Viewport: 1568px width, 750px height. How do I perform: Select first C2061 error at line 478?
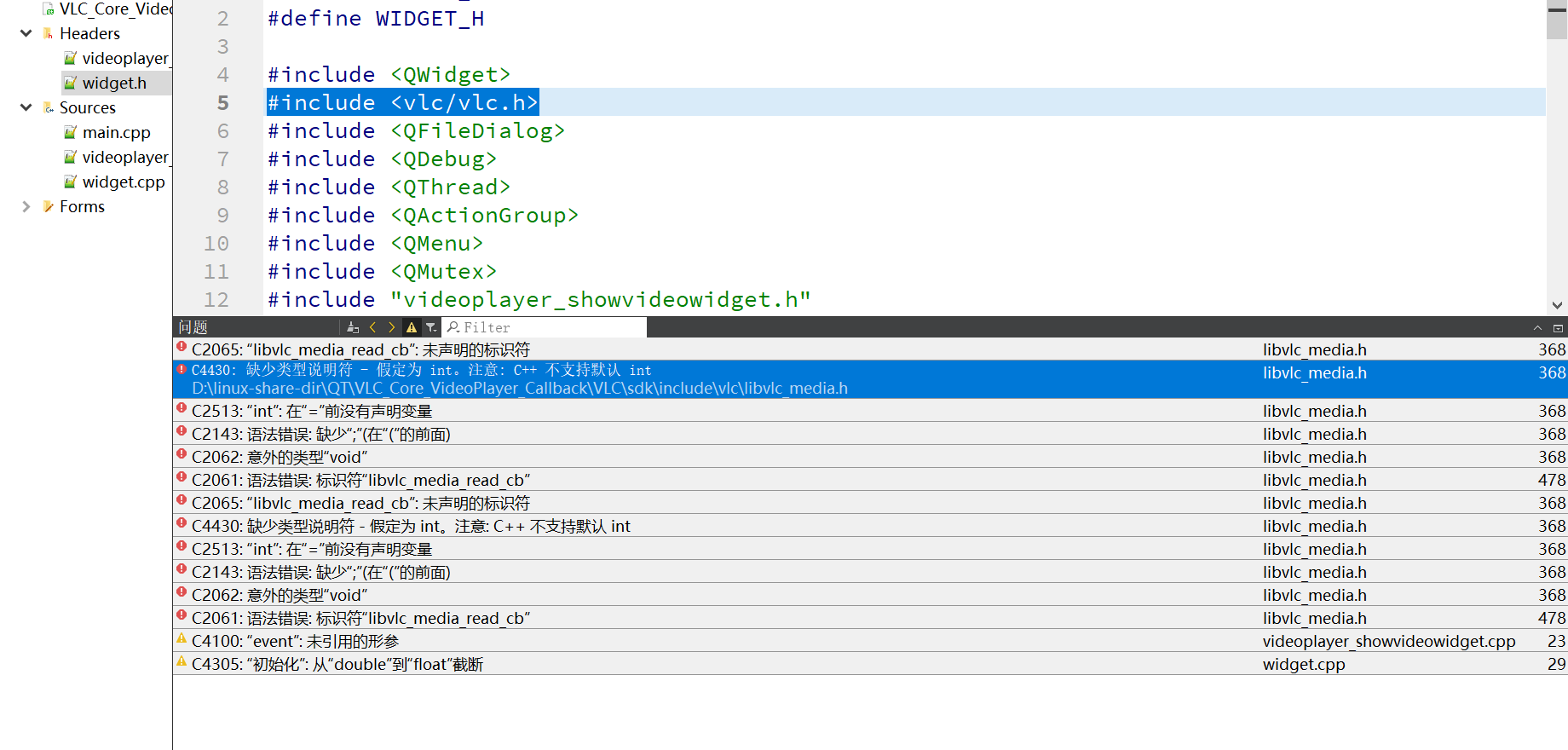coord(870,480)
